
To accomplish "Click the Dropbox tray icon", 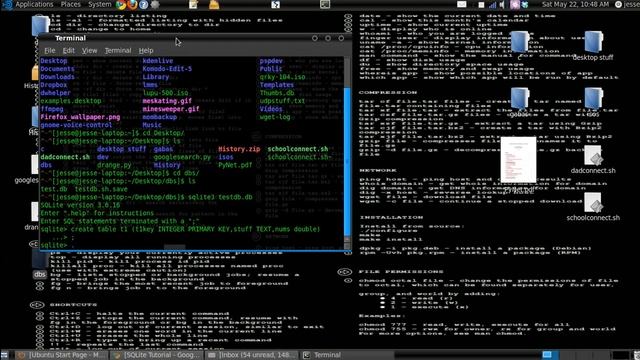I will pyautogui.click(x=525, y=4).
